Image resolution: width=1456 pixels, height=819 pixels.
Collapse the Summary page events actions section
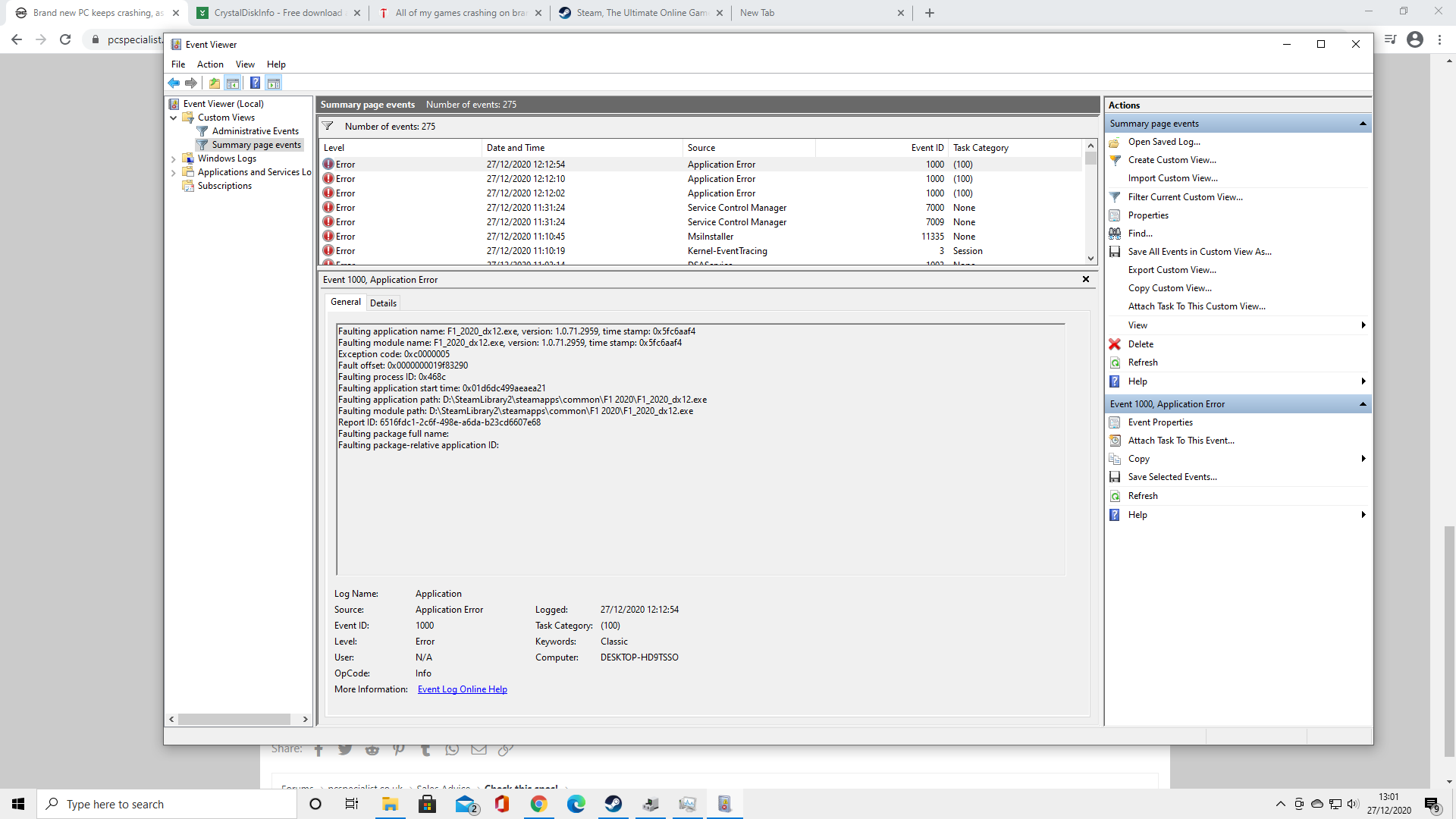(x=1362, y=124)
